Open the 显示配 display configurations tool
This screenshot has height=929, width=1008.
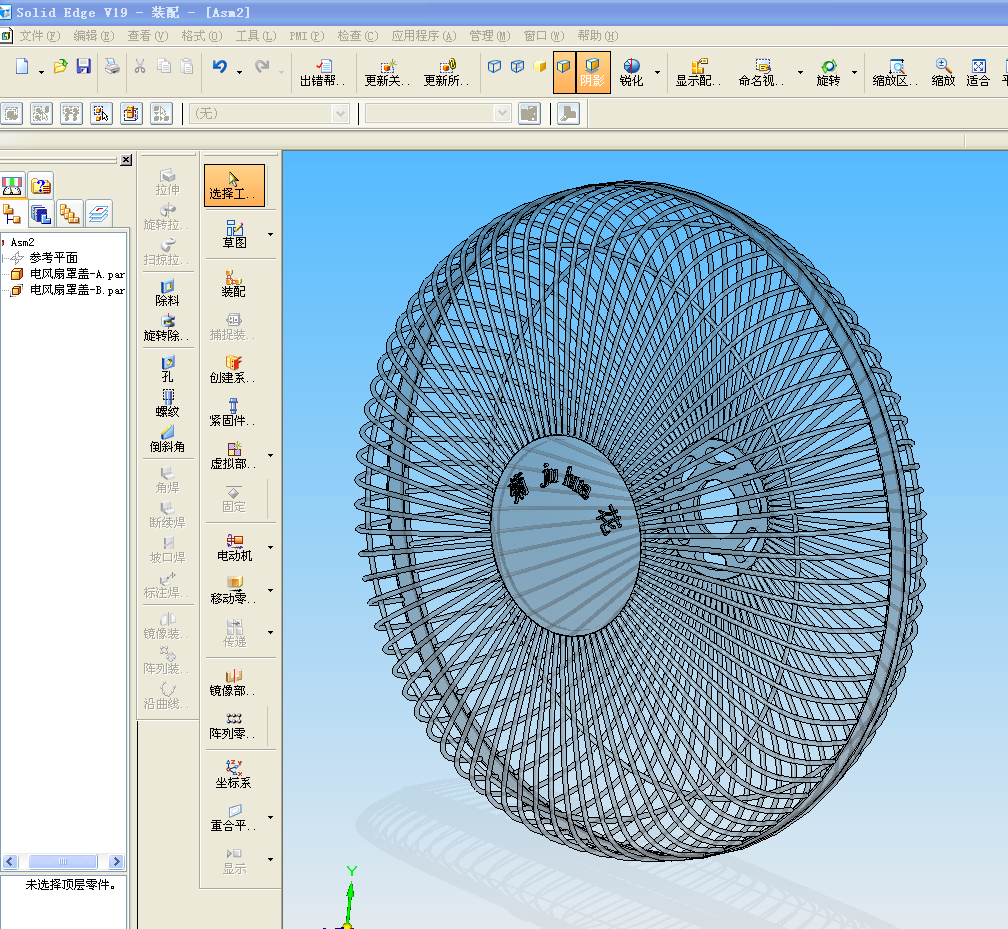coord(698,73)
